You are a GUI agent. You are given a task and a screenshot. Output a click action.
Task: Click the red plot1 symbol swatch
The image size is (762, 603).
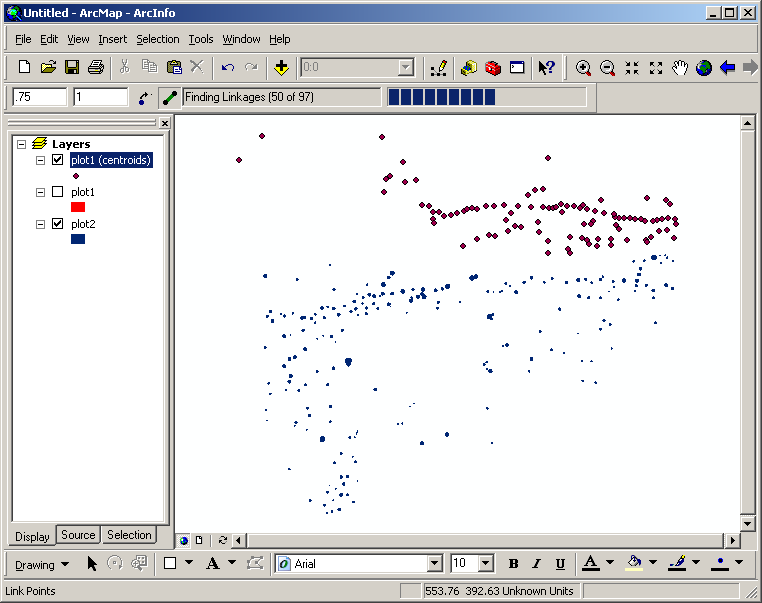tap(78, 207)
